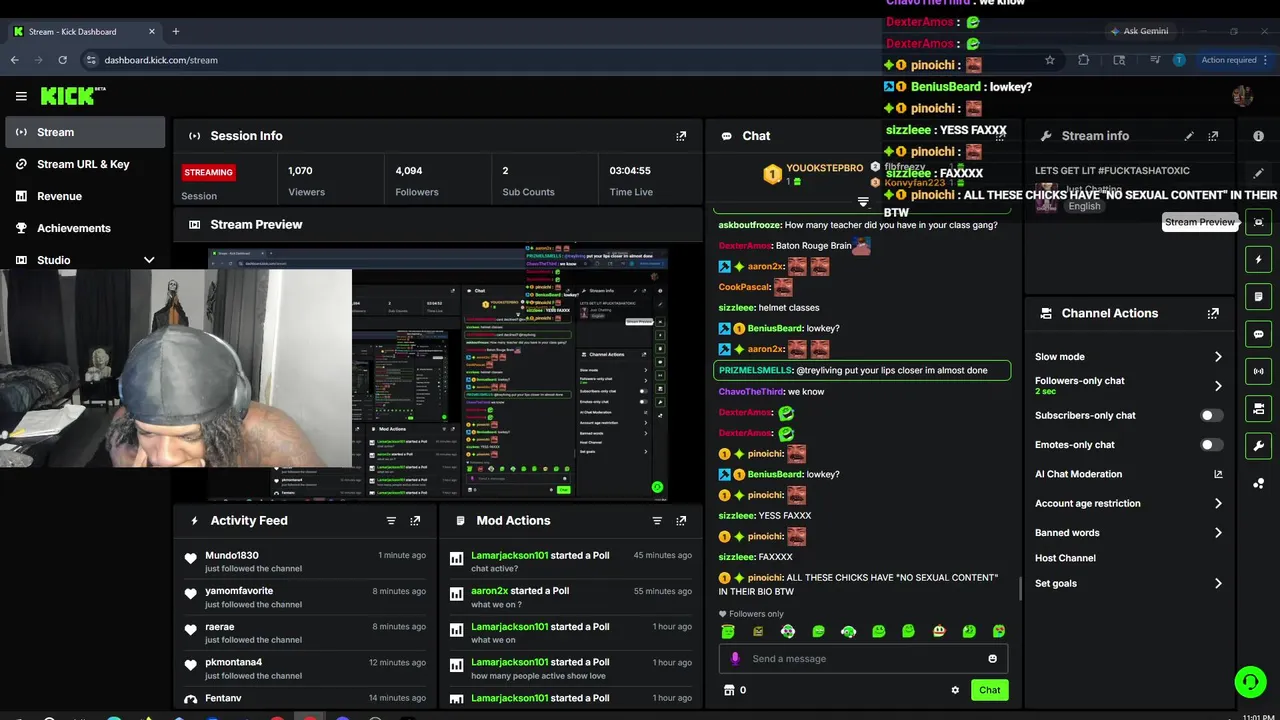1280x720 pixels.
Task: Open Mod Actions filter options
Action: (x=657, y=521)
